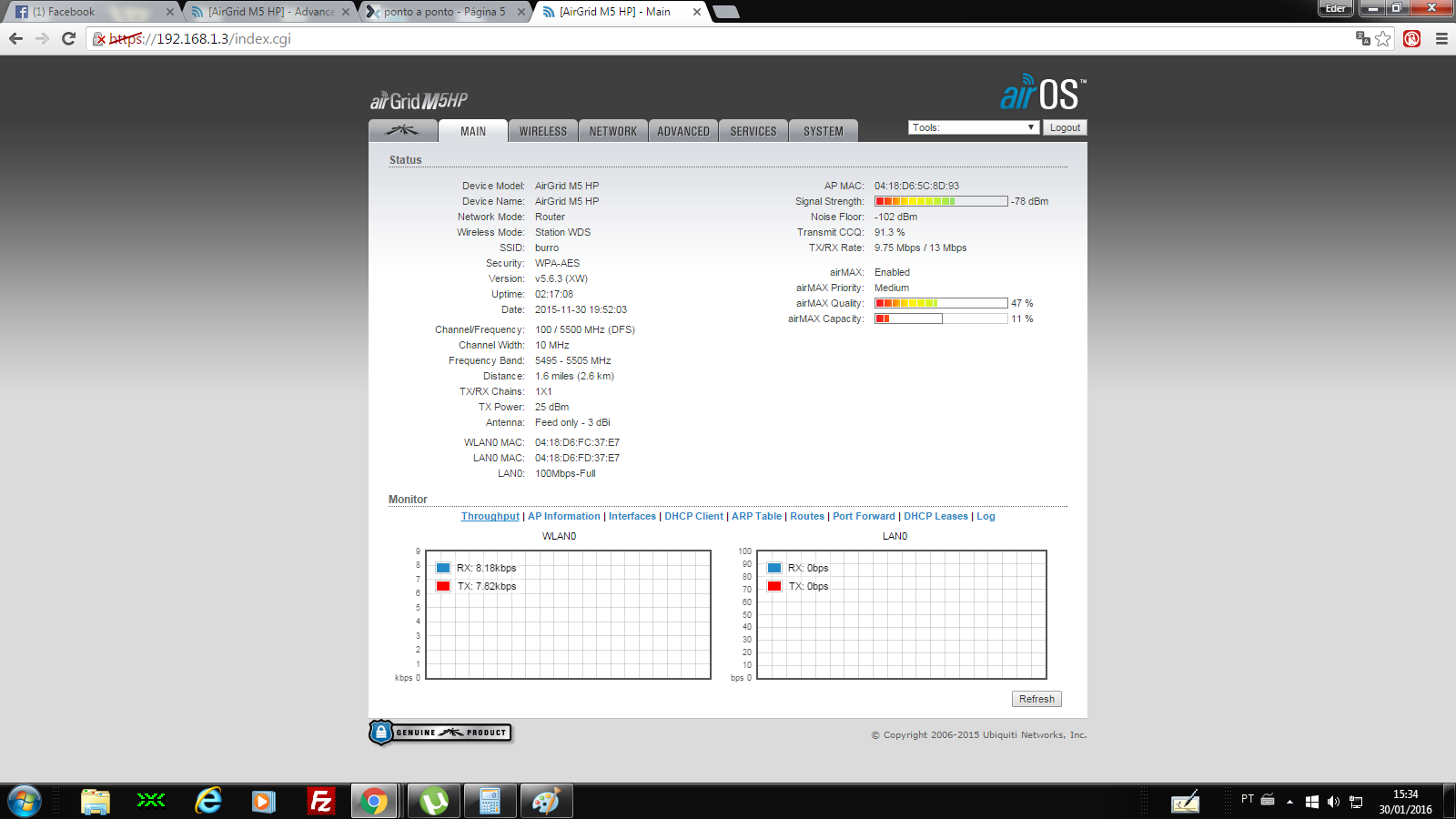
Task: Click the Genuine Product badge
Action: point(440,733)
